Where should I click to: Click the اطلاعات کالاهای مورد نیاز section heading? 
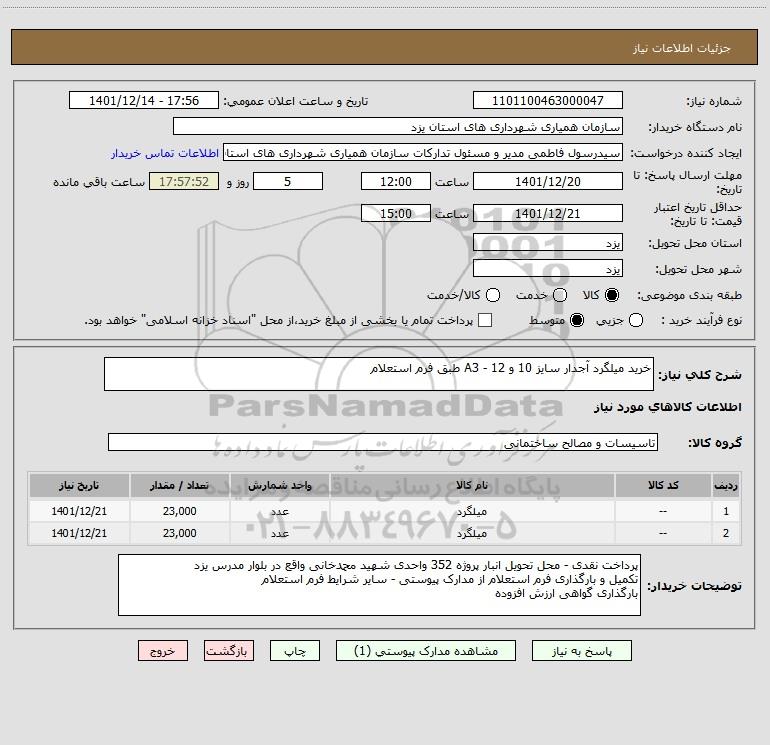point(667,407)
